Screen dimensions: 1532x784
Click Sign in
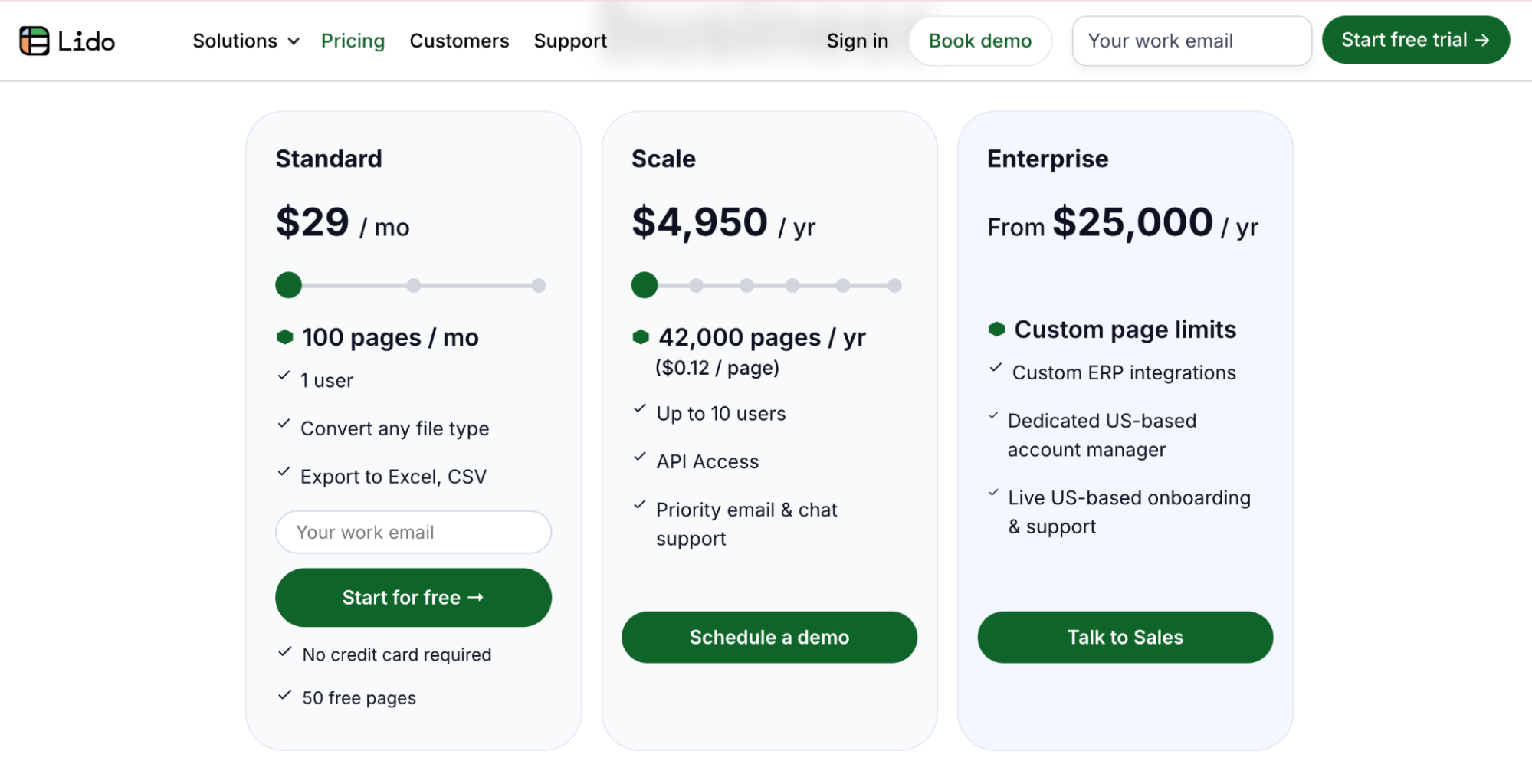coord(857,41)
